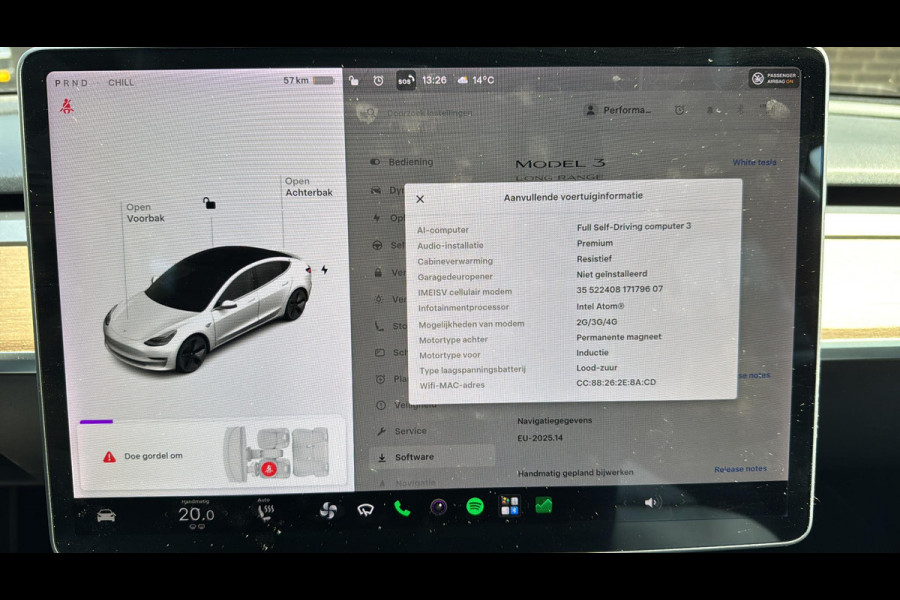Tap the CHILL drive mode label
Viewport: 900px width, 600px height.
tap(121, 83)
